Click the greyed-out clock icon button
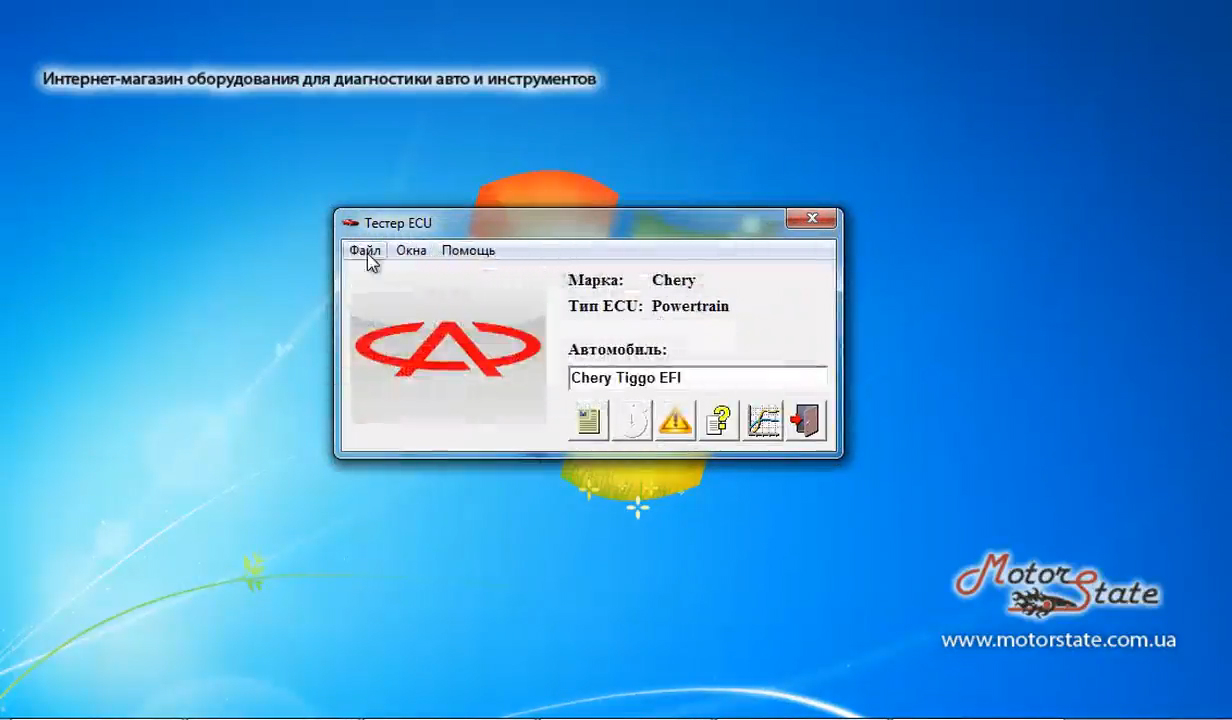Screen dimensions: 1232x720 [x=632, y=420]
